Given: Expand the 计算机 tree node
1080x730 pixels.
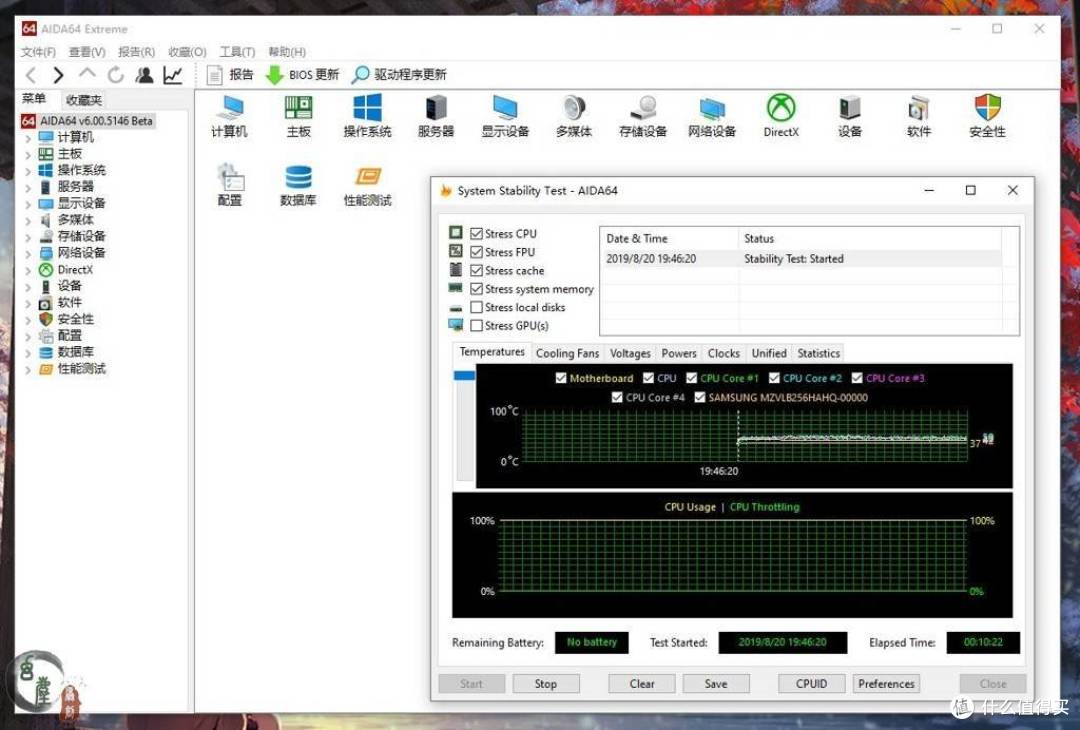Looking at the screenshot, I should (x=28, y=138).
